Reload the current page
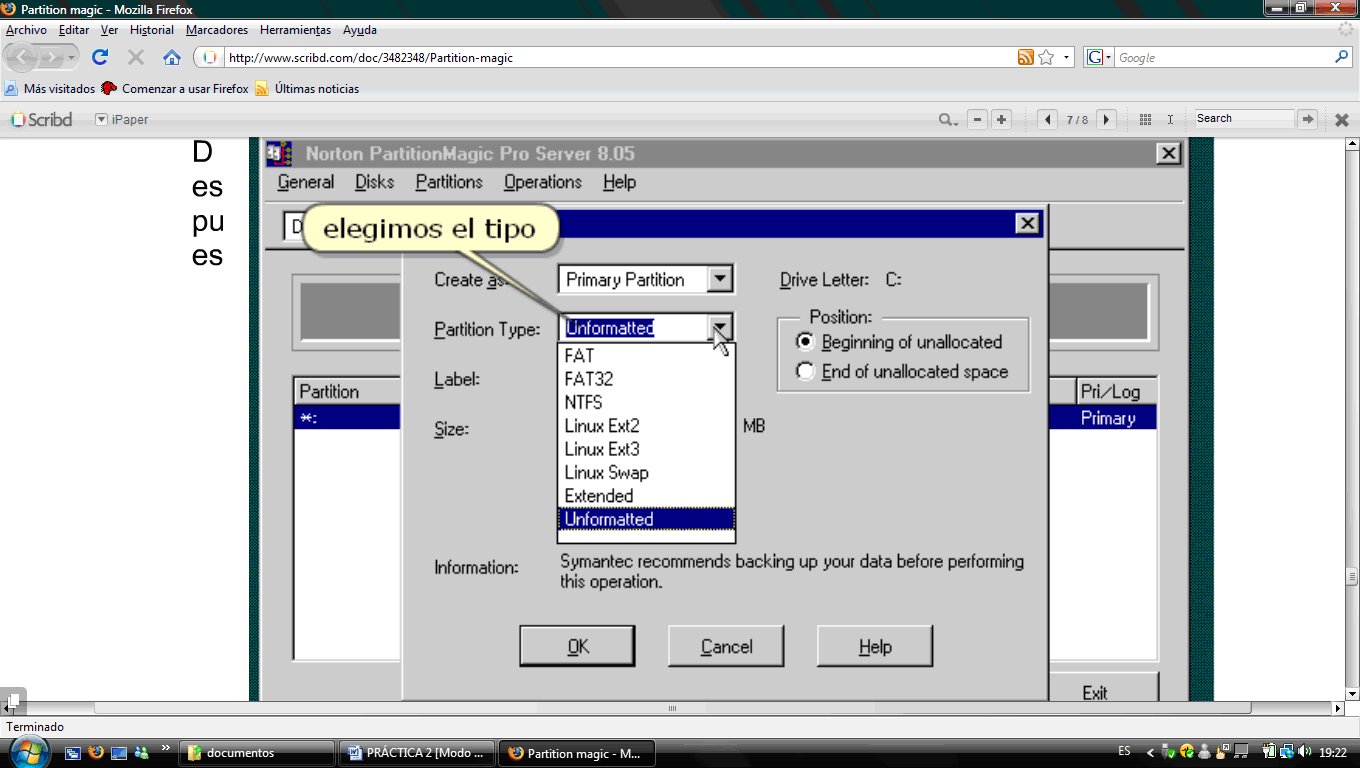Screen dimensions: 1360x768 (x=100, y=57)
